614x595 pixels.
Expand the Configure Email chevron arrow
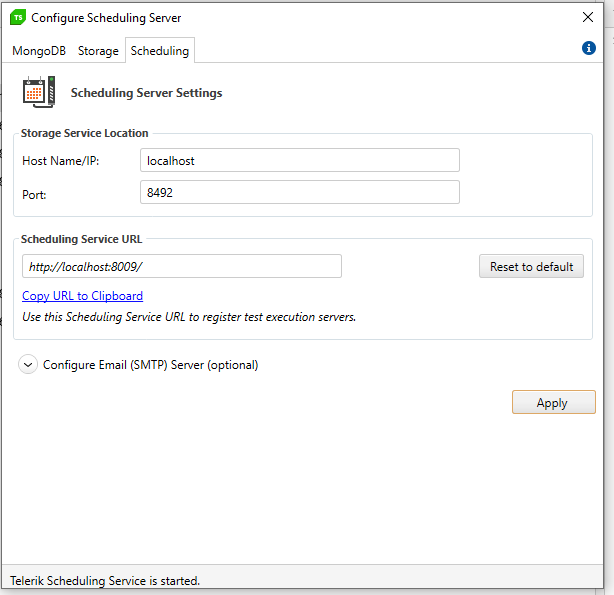pyautogui.click(x=28, y=365)
